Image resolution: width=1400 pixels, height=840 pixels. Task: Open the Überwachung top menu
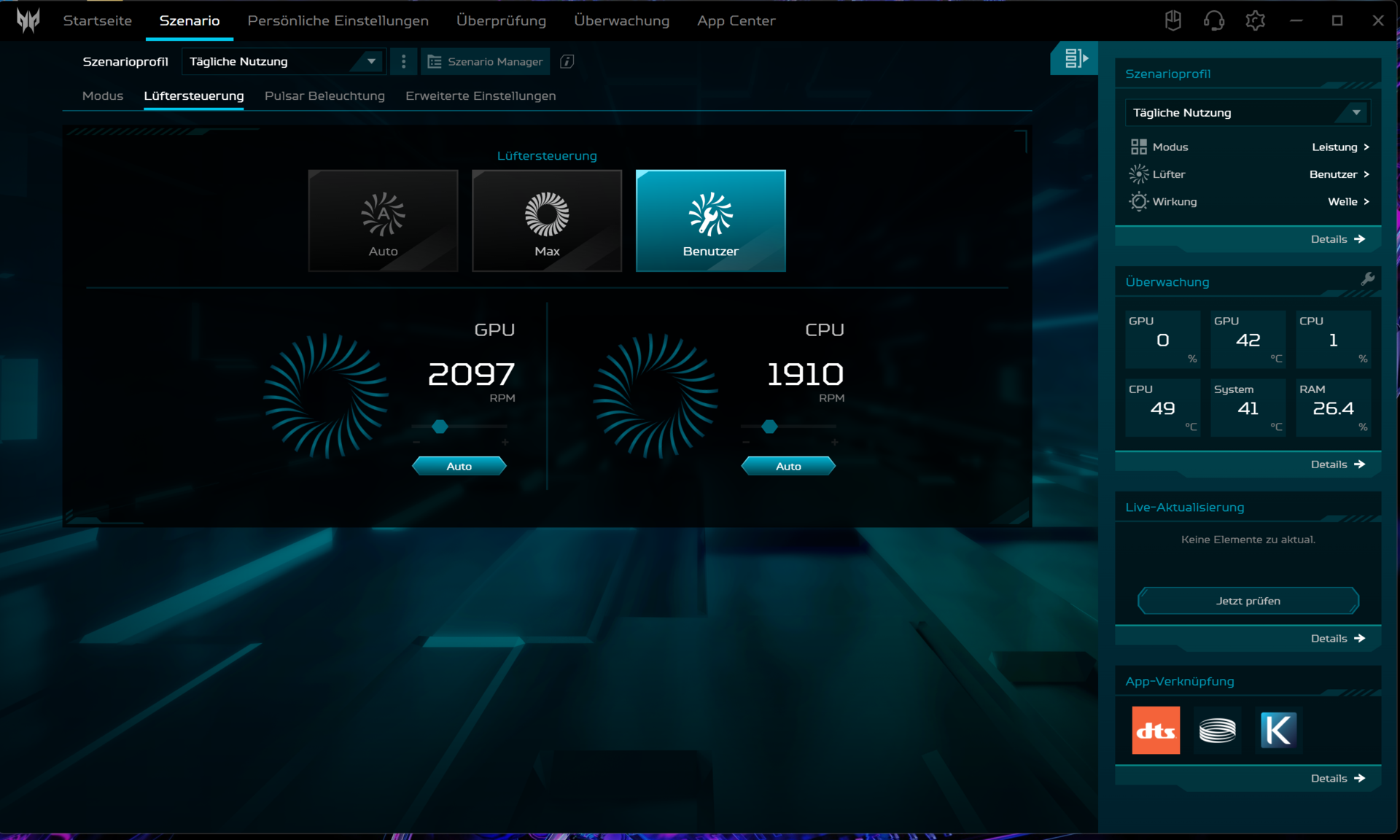621,20
